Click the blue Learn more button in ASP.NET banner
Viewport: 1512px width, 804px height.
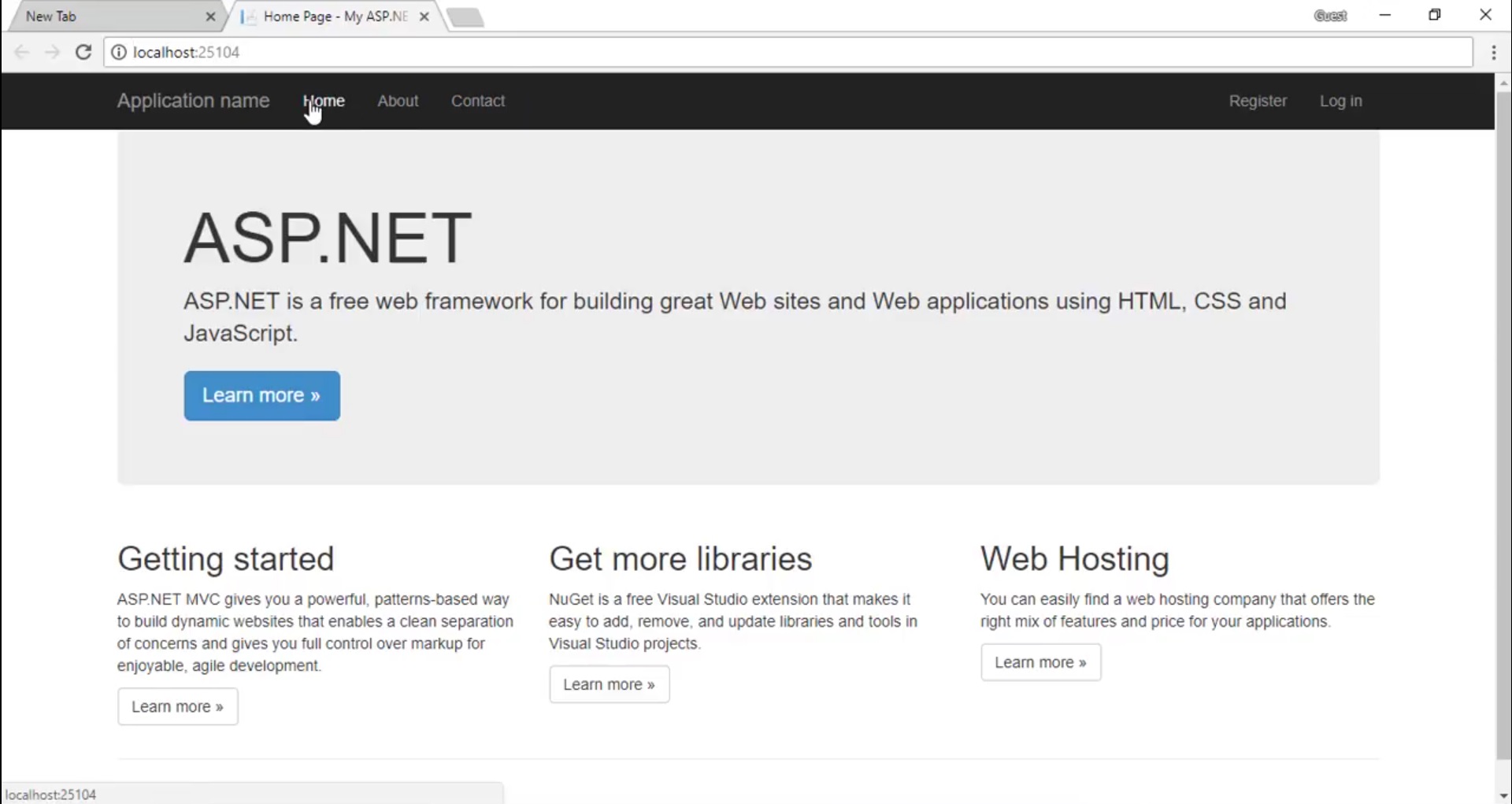click(x=261, y=395)
